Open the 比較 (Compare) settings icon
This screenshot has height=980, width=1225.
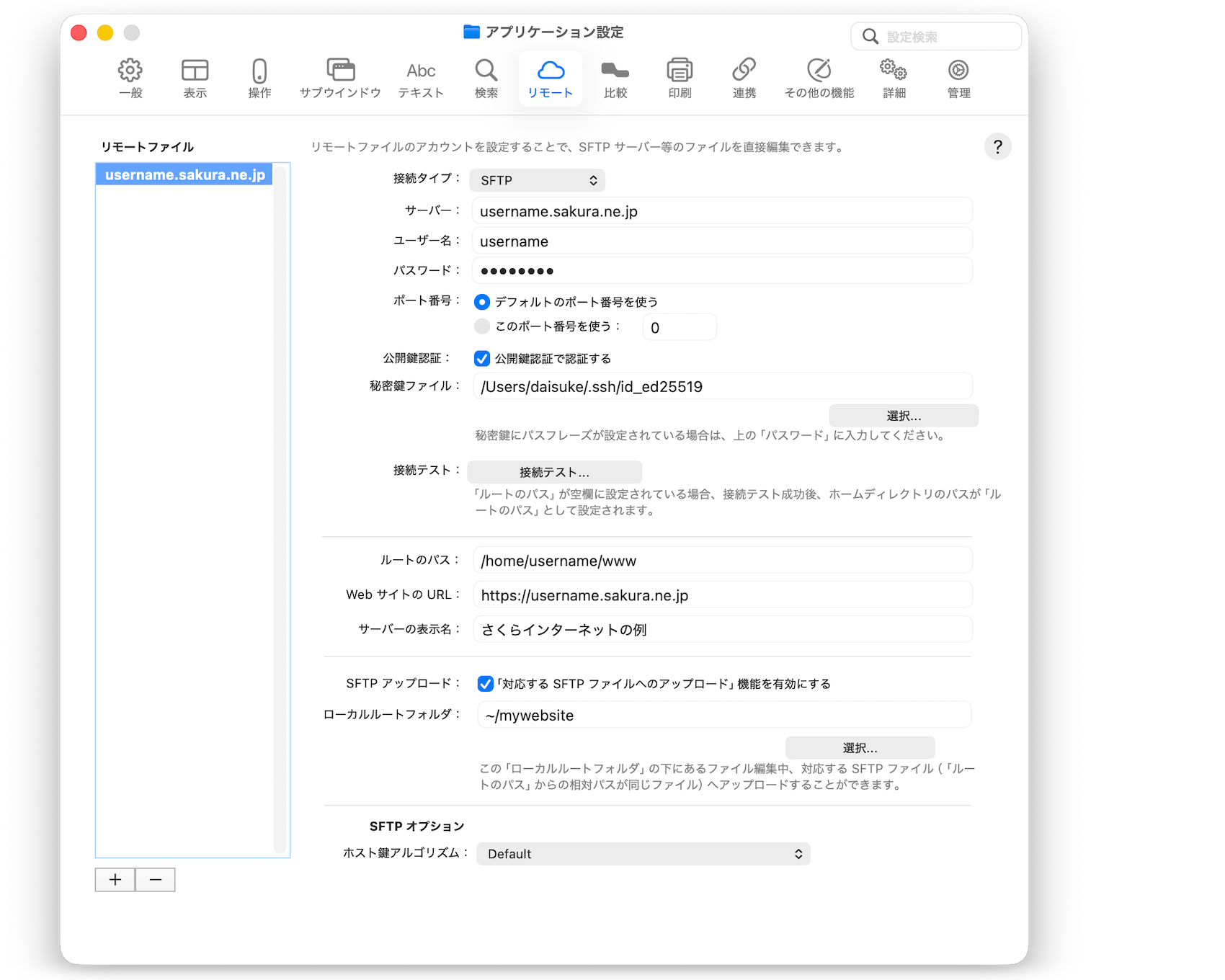tap(615, 78)
